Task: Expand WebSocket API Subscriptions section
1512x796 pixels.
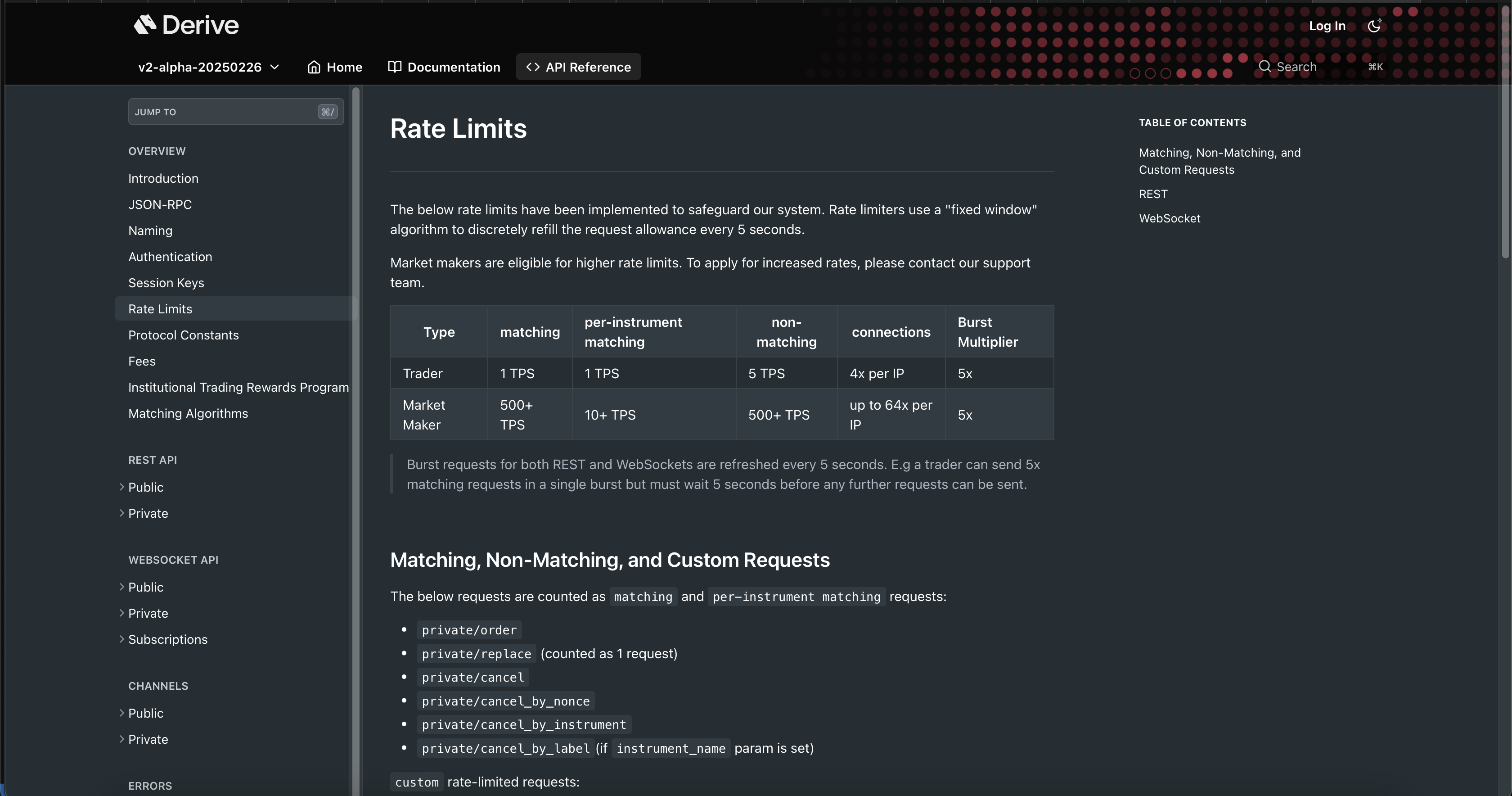Action: 122,639
